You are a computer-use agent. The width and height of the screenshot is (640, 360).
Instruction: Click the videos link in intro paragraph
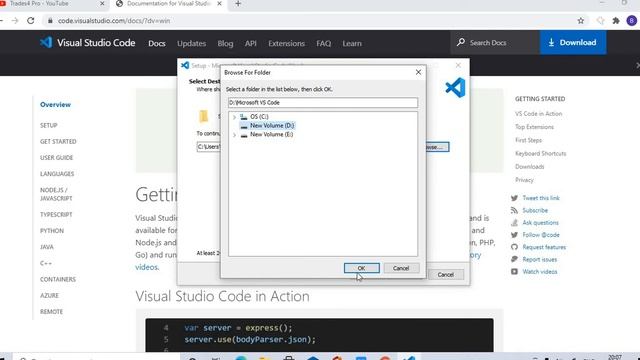(147, 267)
